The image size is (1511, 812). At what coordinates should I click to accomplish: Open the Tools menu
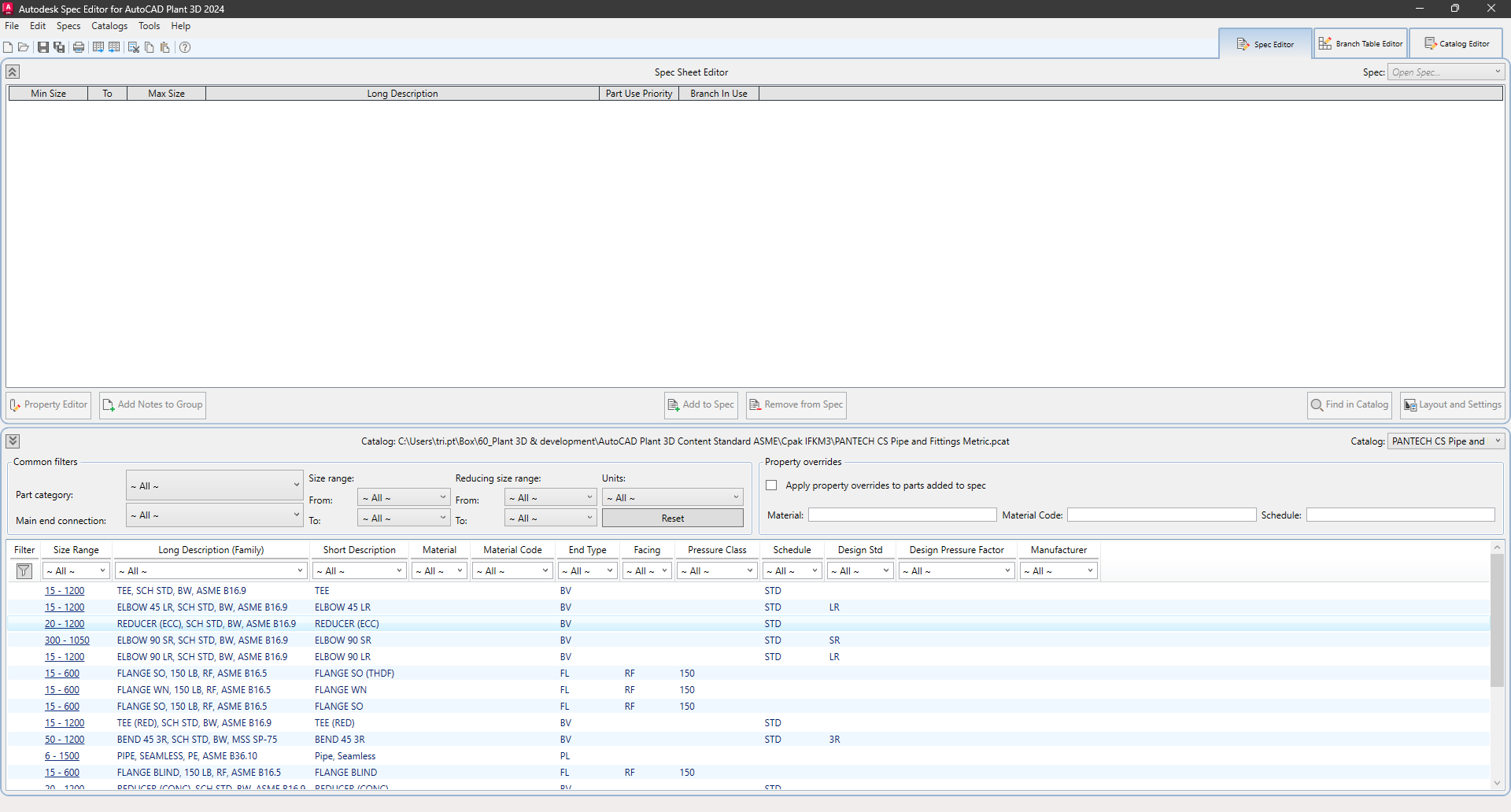(x=150, y=26)
